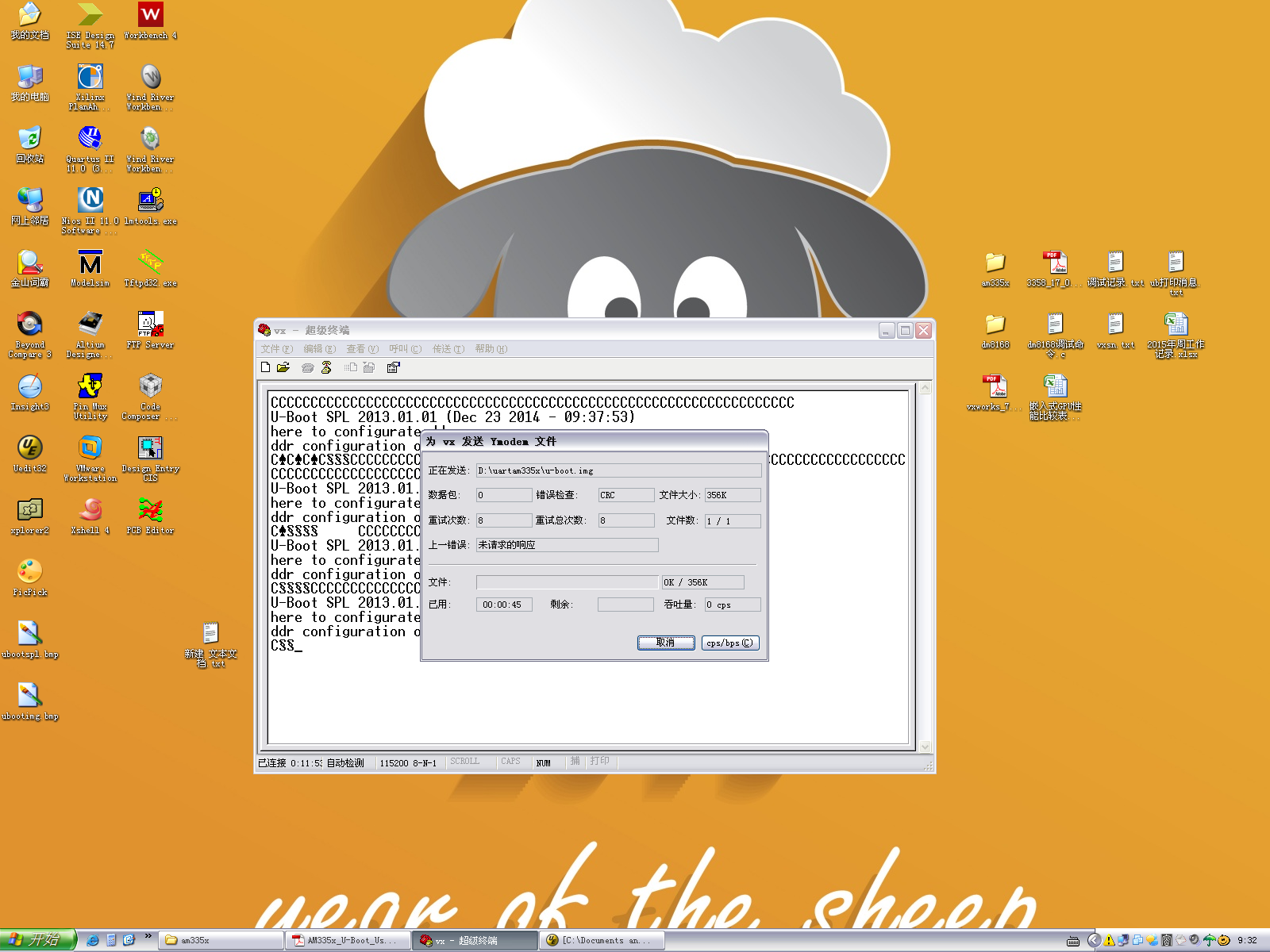Viewport: 1270px width, 952px height.
Task: Click the 正在发送 file path field
Action: pos(618,470)
